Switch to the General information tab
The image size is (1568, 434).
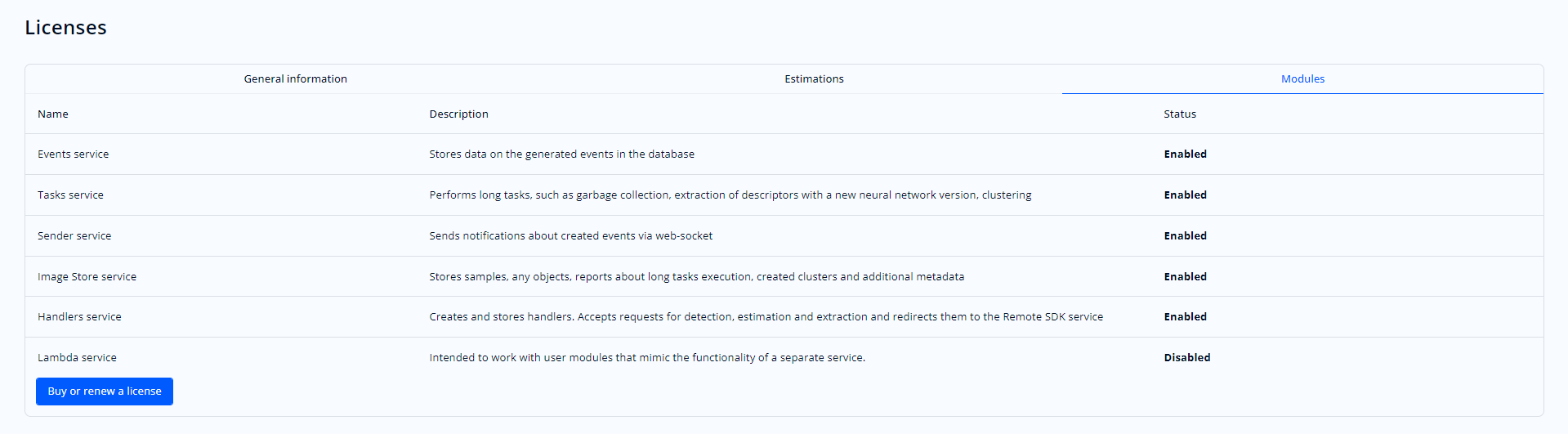click(x=295, y=79)
